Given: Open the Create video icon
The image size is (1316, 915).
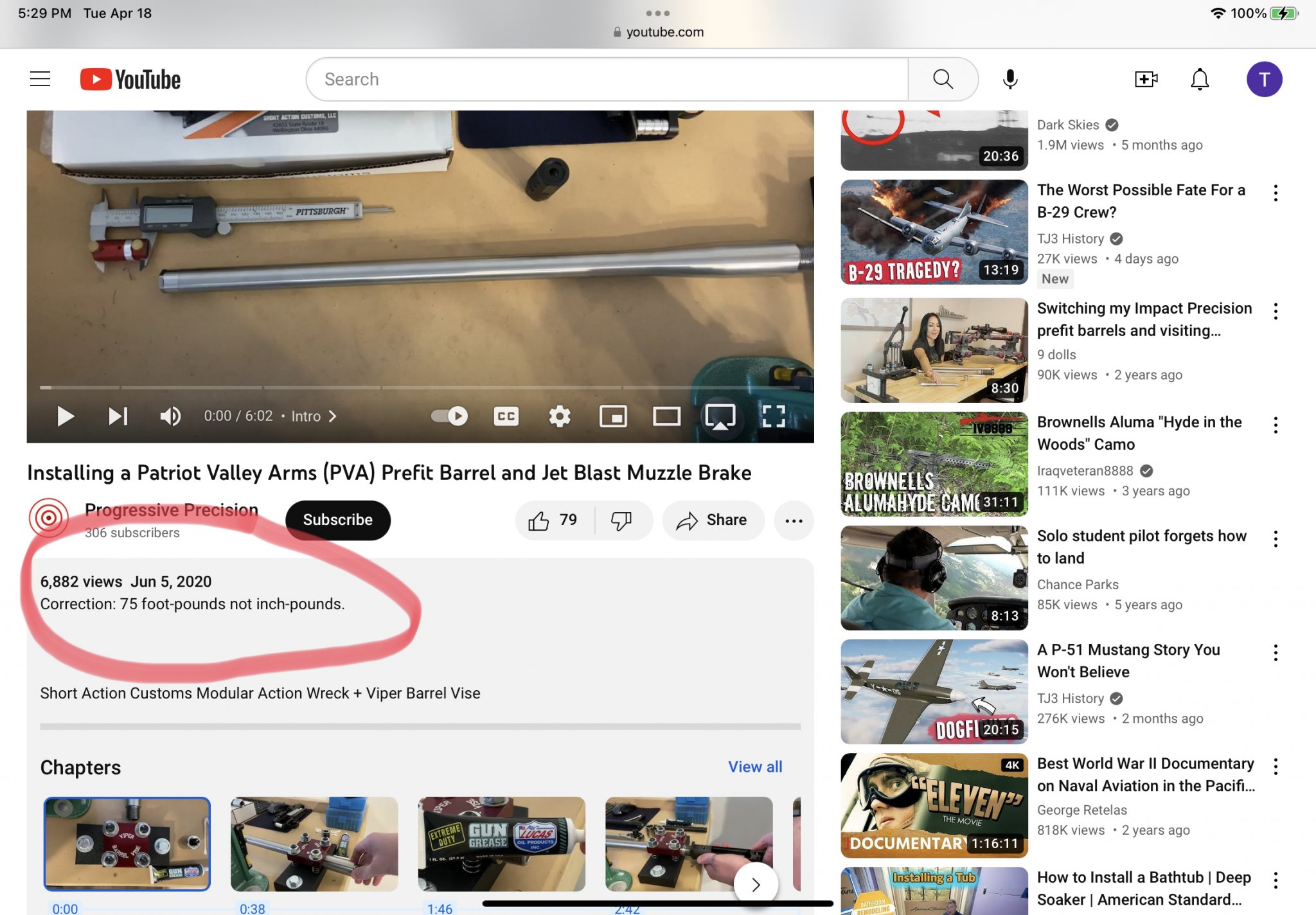Looking at the screenshot, I should click(1146, 79).
